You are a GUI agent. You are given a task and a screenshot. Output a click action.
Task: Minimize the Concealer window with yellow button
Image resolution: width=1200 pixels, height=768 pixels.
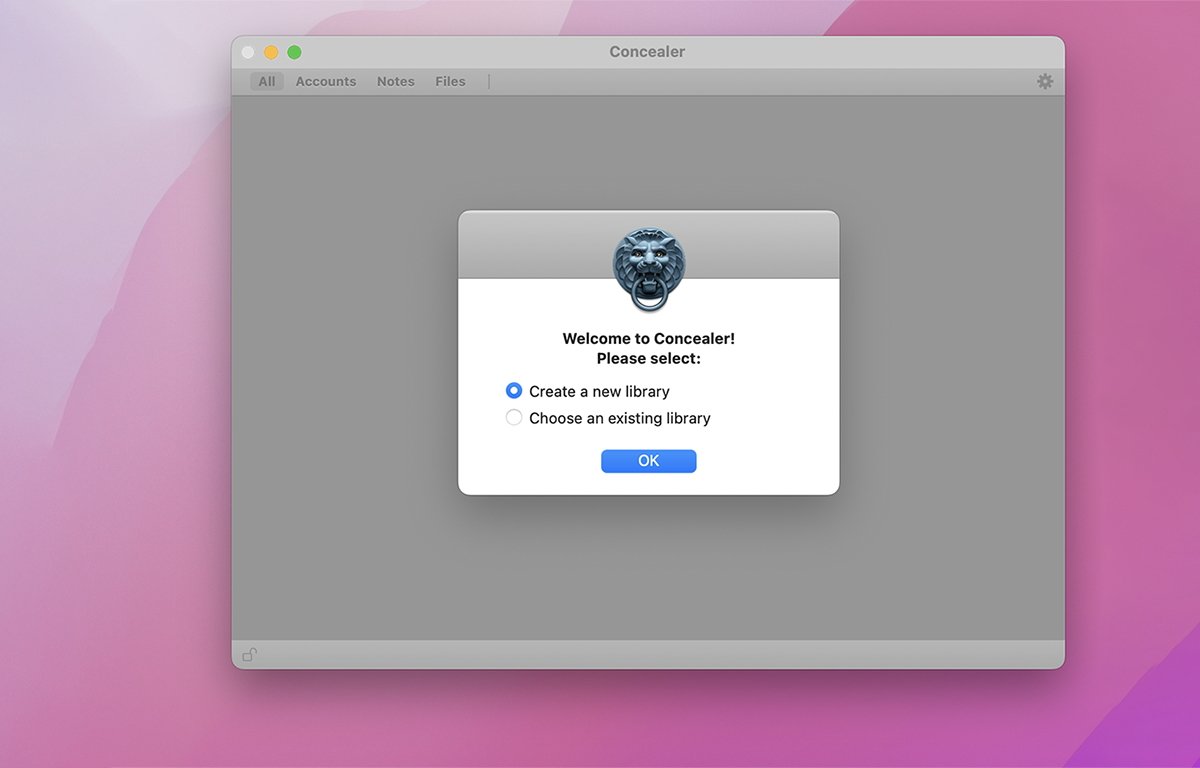[x=271, y=52]
